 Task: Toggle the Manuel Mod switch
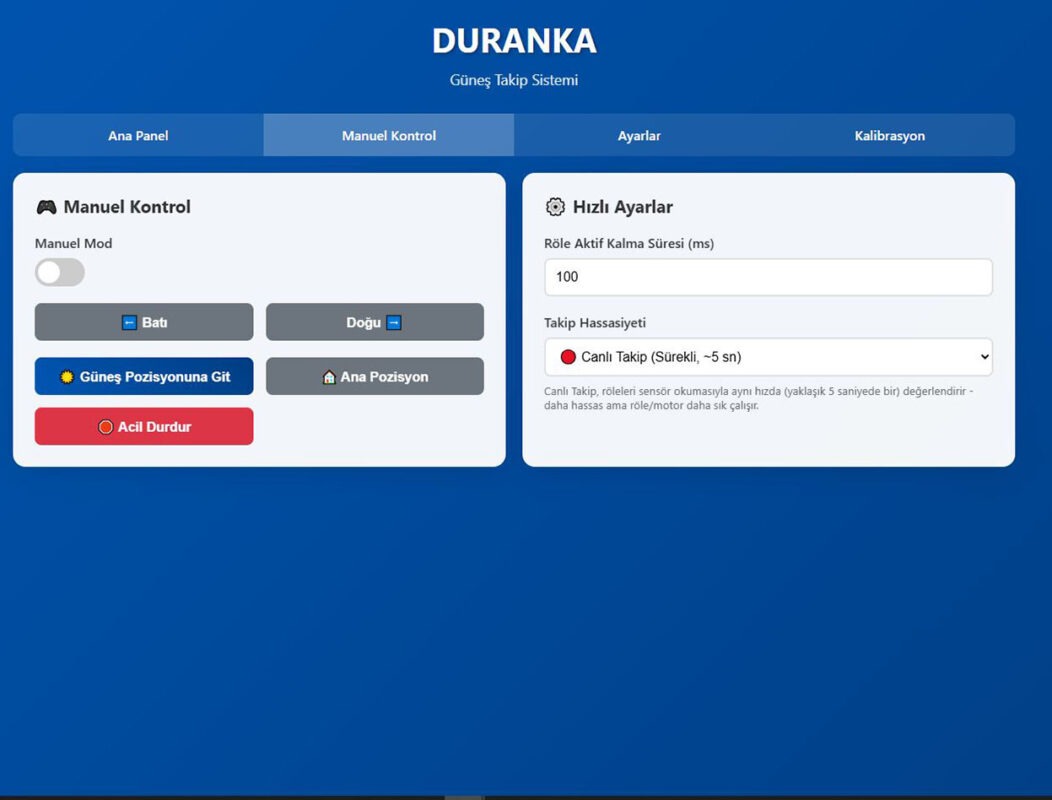tap(60, 272)
